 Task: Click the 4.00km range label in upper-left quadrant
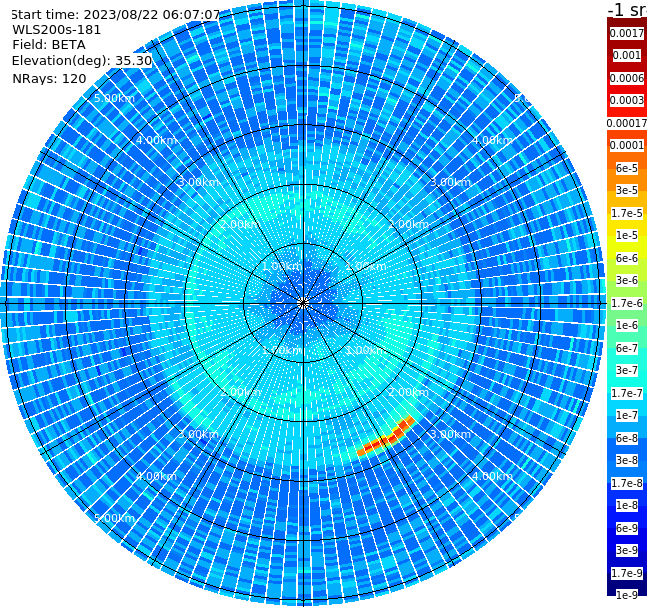(156, 140)
